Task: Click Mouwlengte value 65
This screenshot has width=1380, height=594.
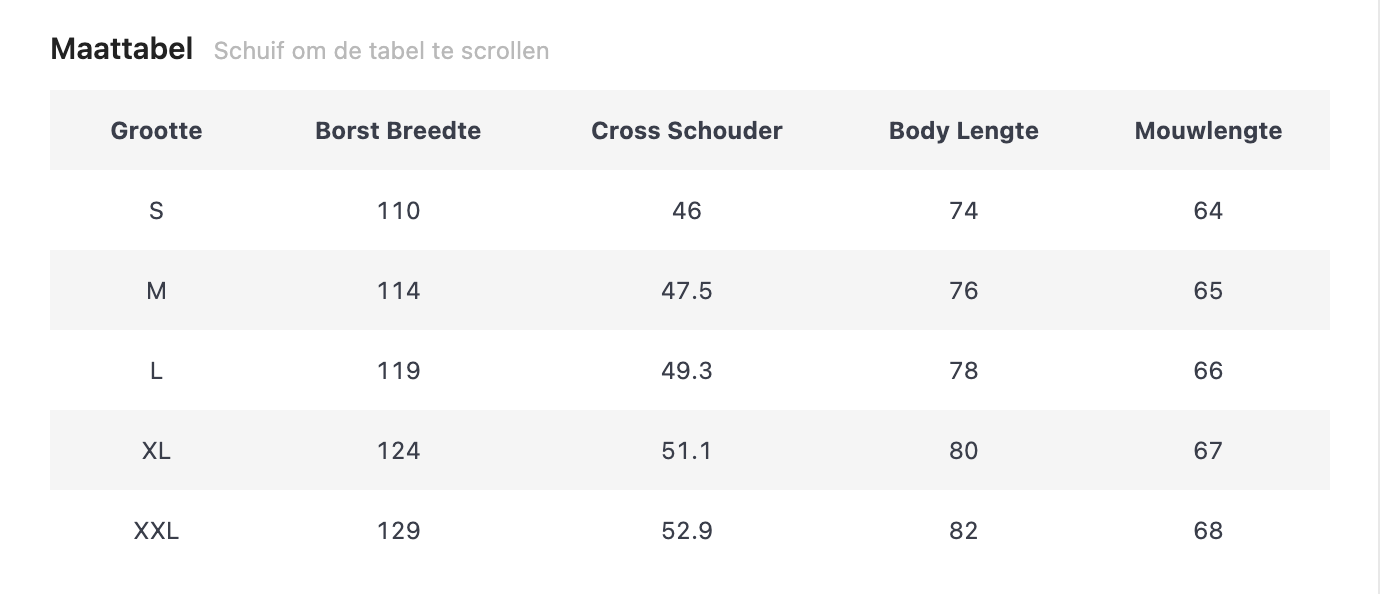Action: (1208, 291)
